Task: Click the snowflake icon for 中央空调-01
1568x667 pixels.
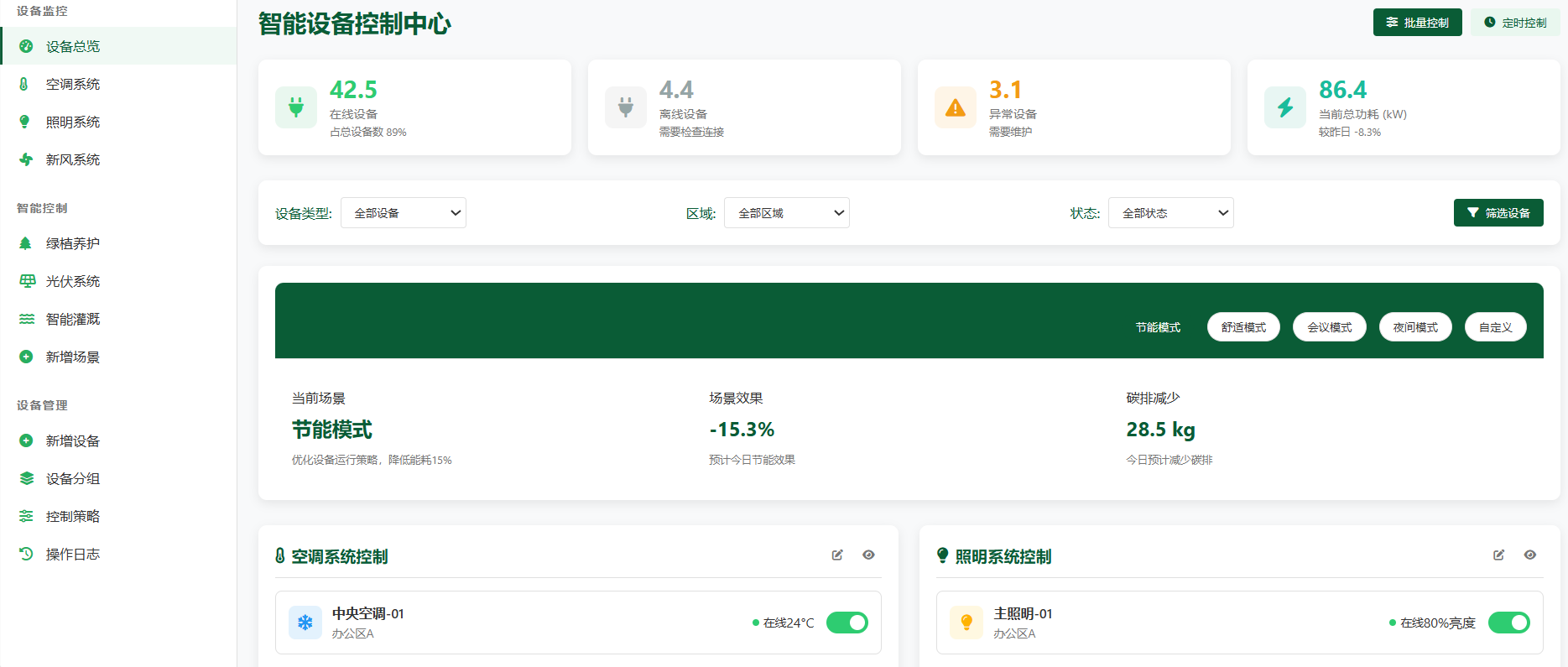Action: pyautogui.click(x=305, y=623)
